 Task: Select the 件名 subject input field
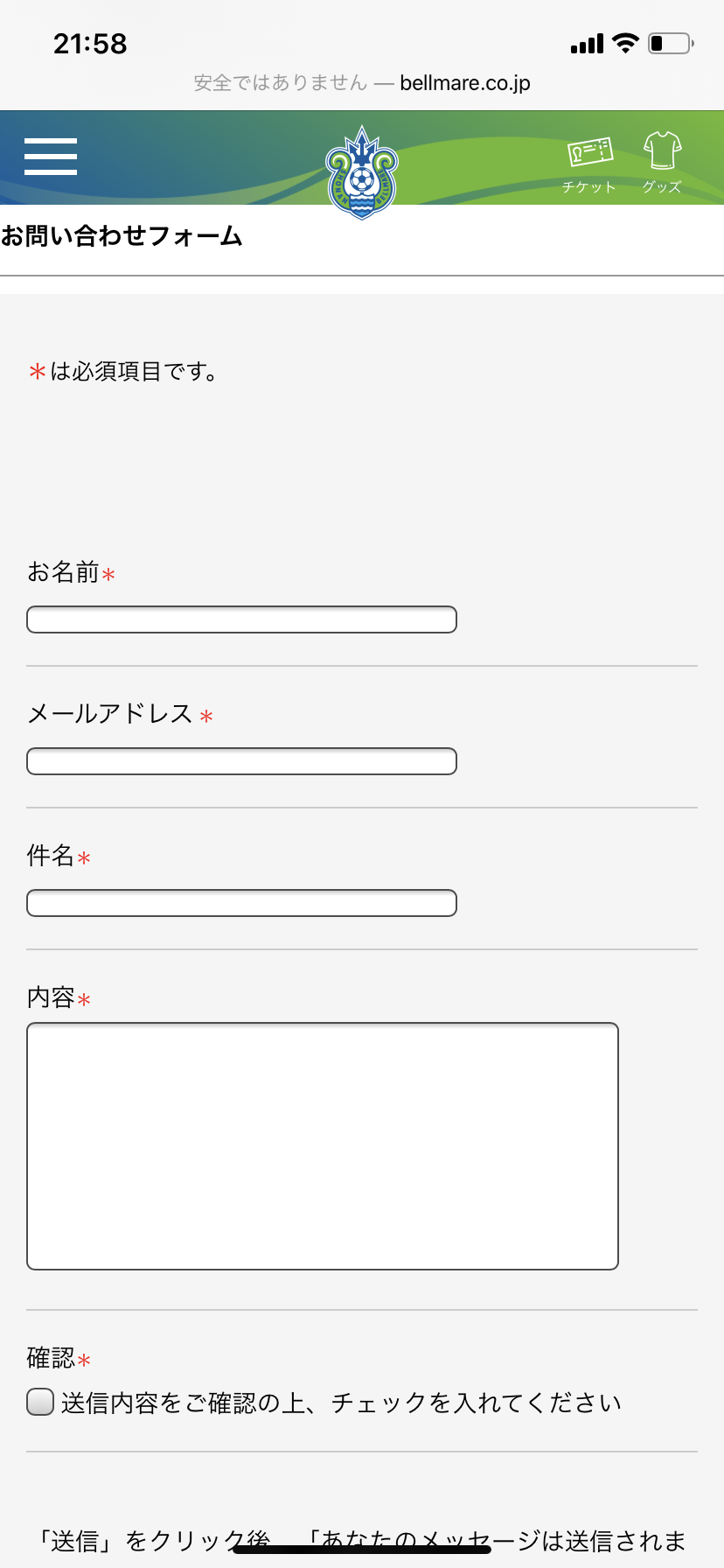pyautogui.click(x=241, y=903)
